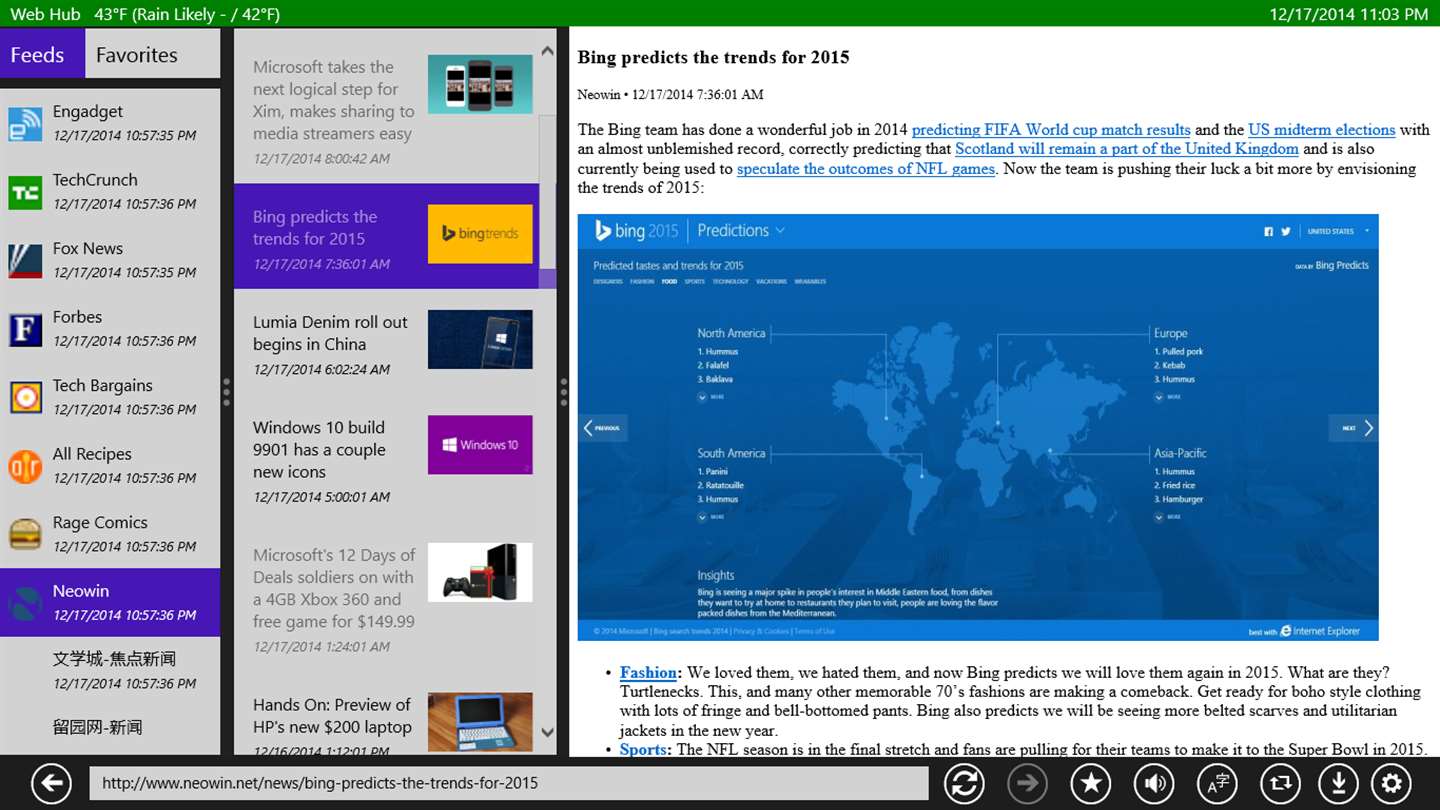Follow the US midterm elections link

click(x=1321, y=130)
